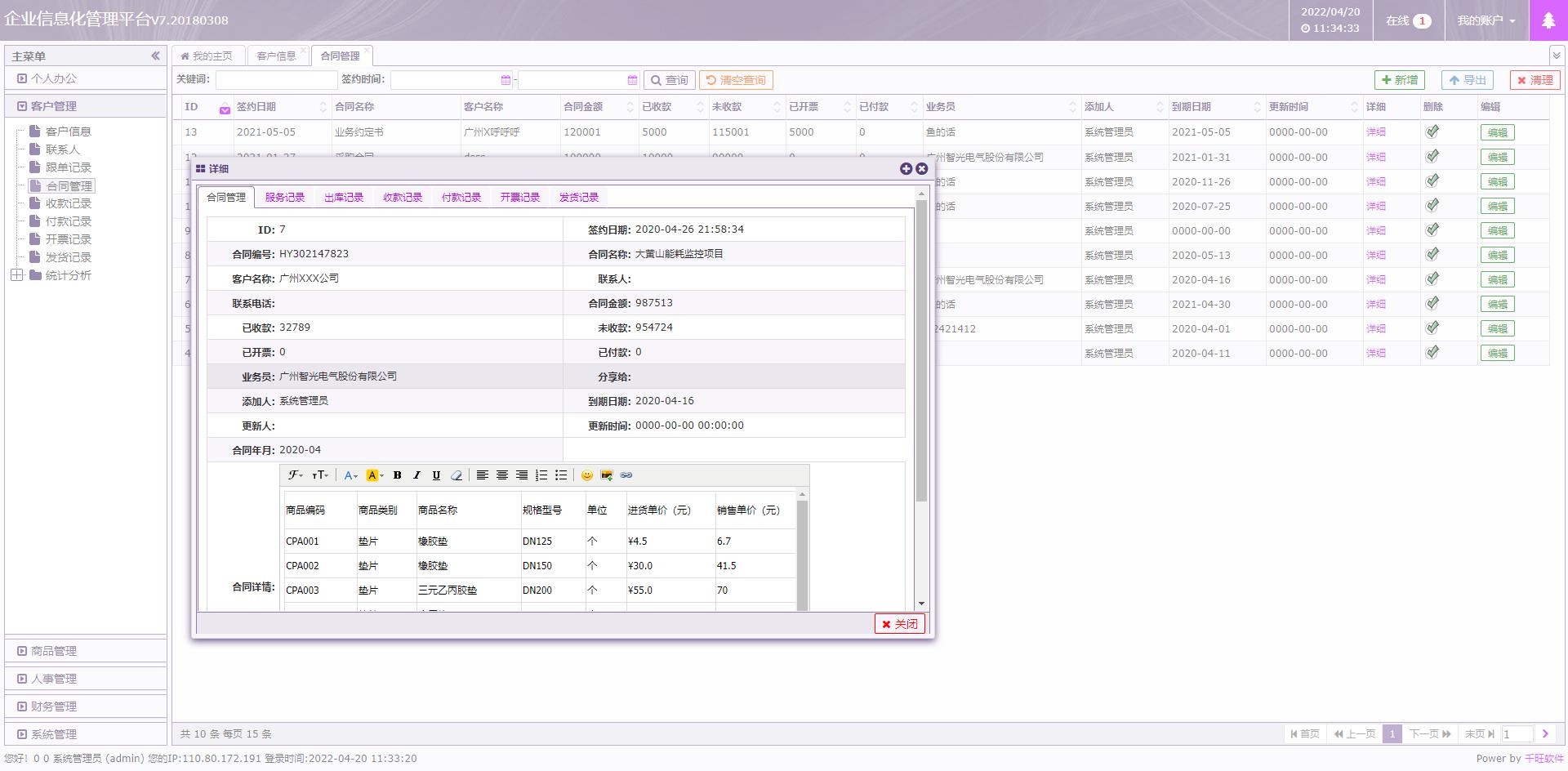Open the 客户信息 page tab
Screen dimensions: 1568x771
click(x=276, y=56)
